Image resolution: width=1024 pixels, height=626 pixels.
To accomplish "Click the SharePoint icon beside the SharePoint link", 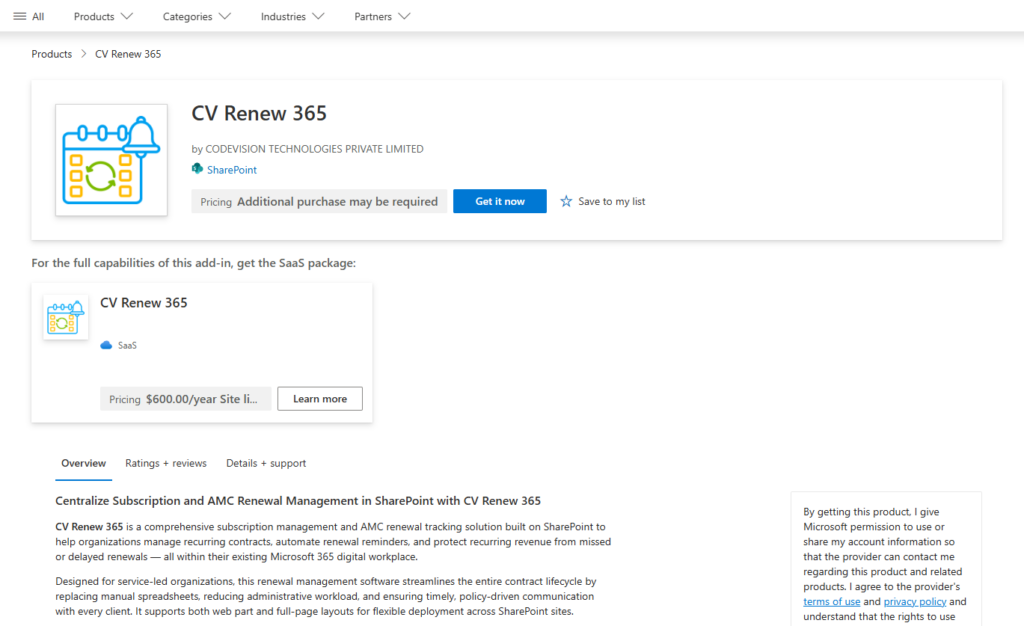I will point(197,169).
